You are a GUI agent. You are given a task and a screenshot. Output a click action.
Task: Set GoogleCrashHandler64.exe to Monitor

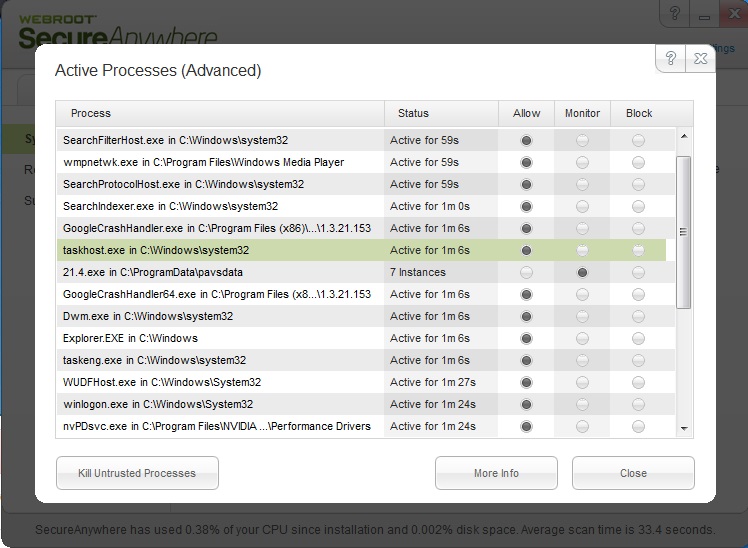click(x=582, y=294)
